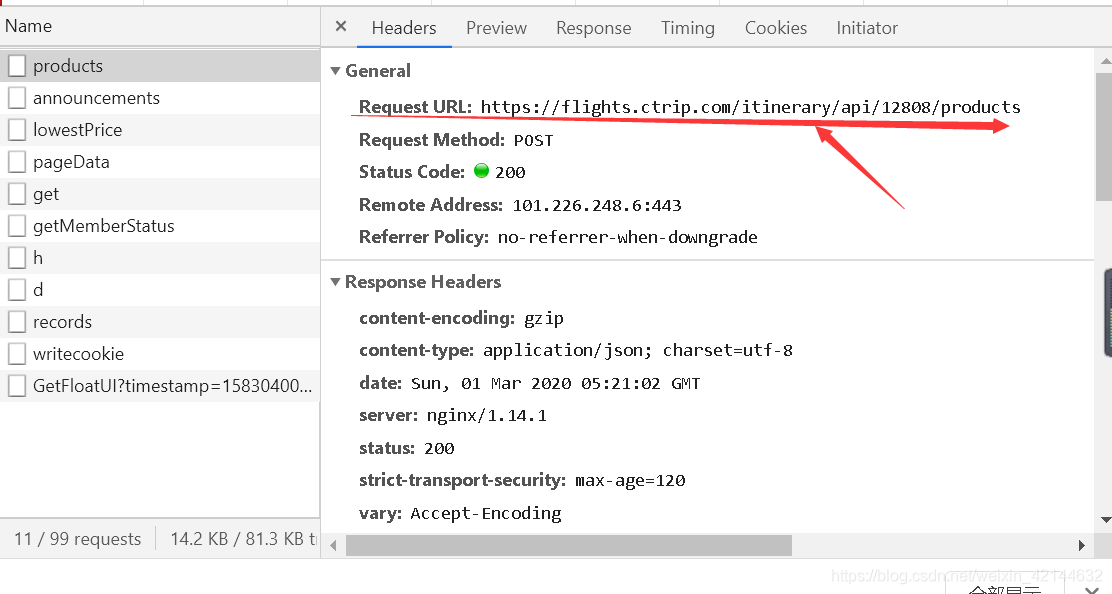Viewport: 1112px width, 594px height.
Task: Open the Preview tab
Action: [x=496, y=28]
